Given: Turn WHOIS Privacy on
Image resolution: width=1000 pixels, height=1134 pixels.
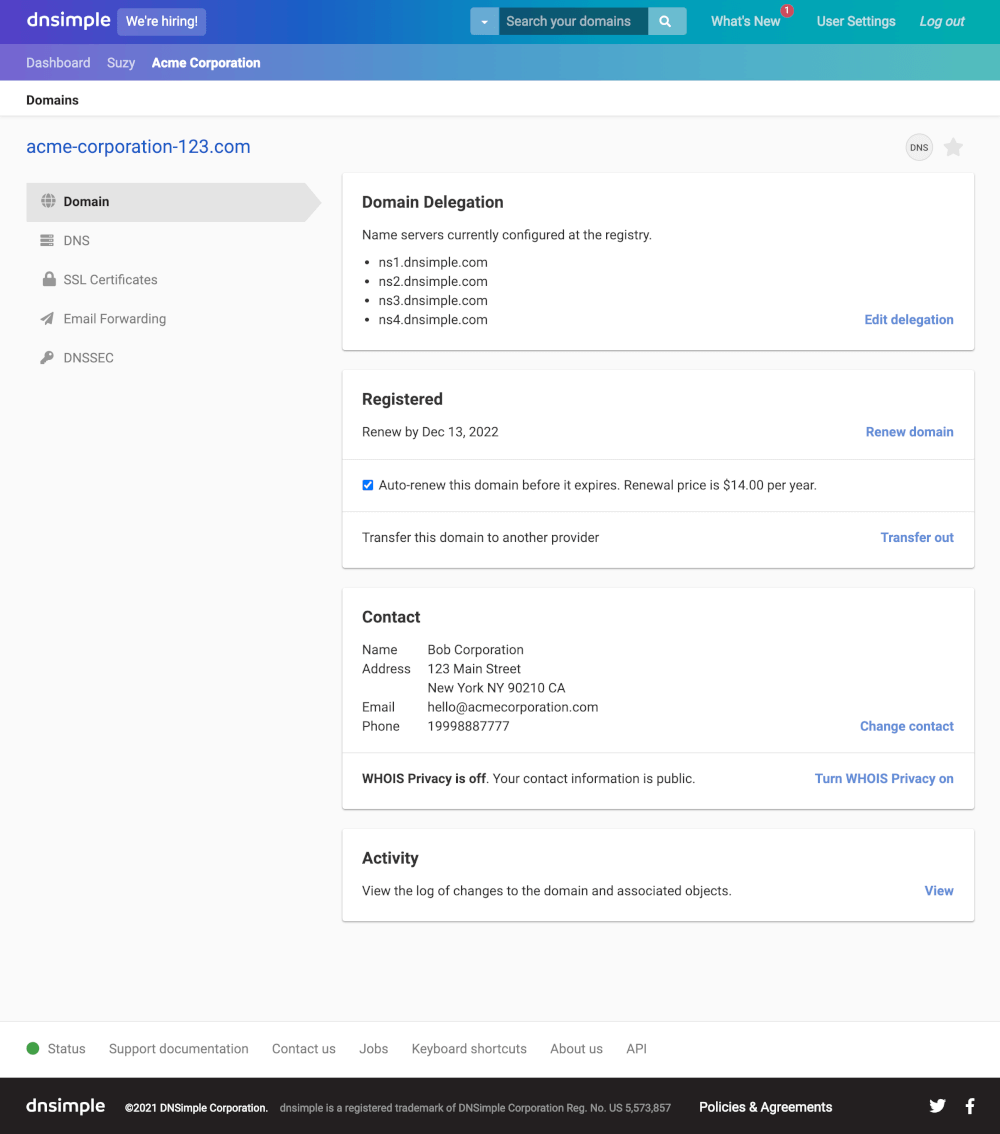Looking at the screenshot, I should [x=884, y=778].
